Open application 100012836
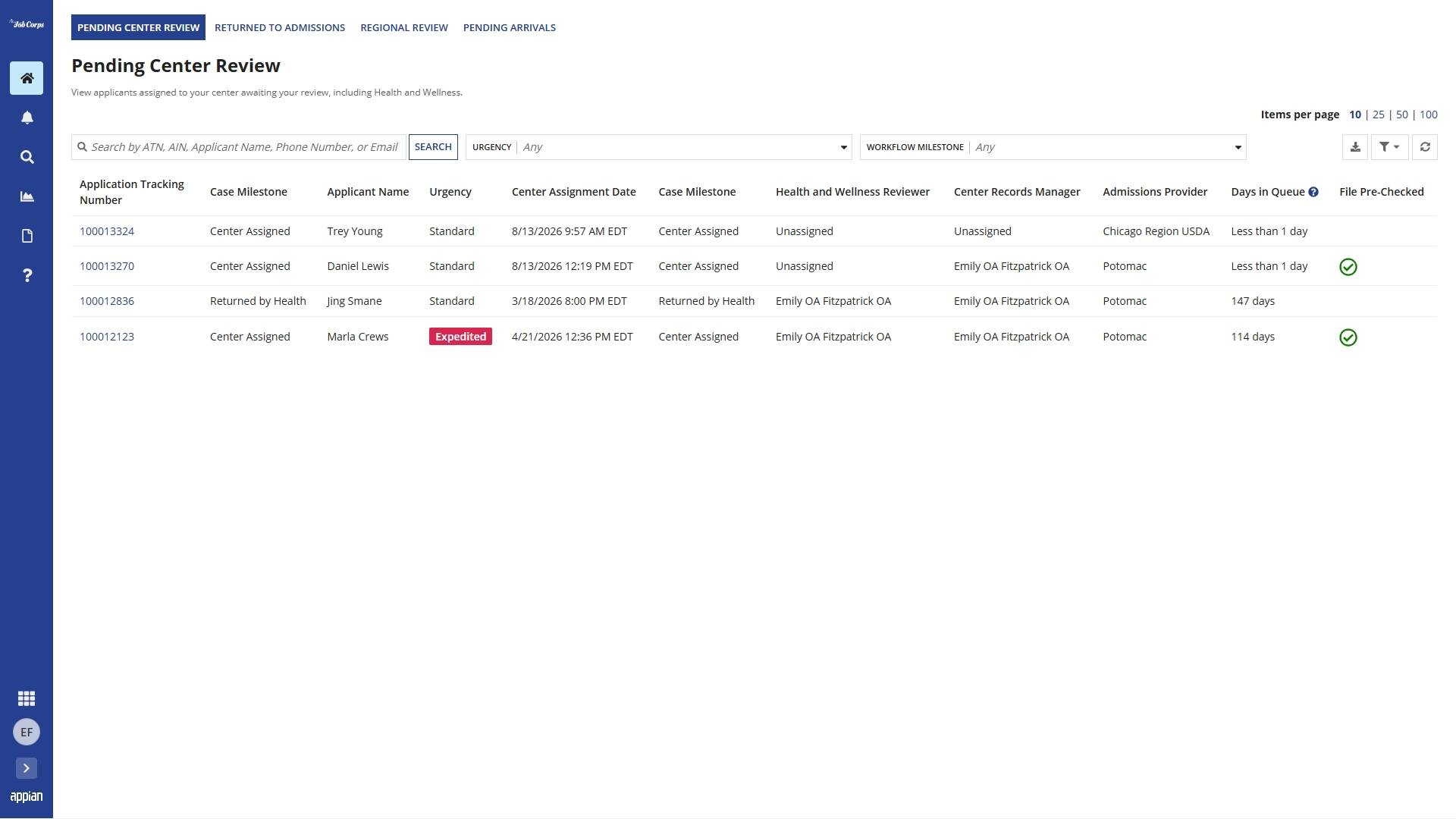 click(107, 301)
